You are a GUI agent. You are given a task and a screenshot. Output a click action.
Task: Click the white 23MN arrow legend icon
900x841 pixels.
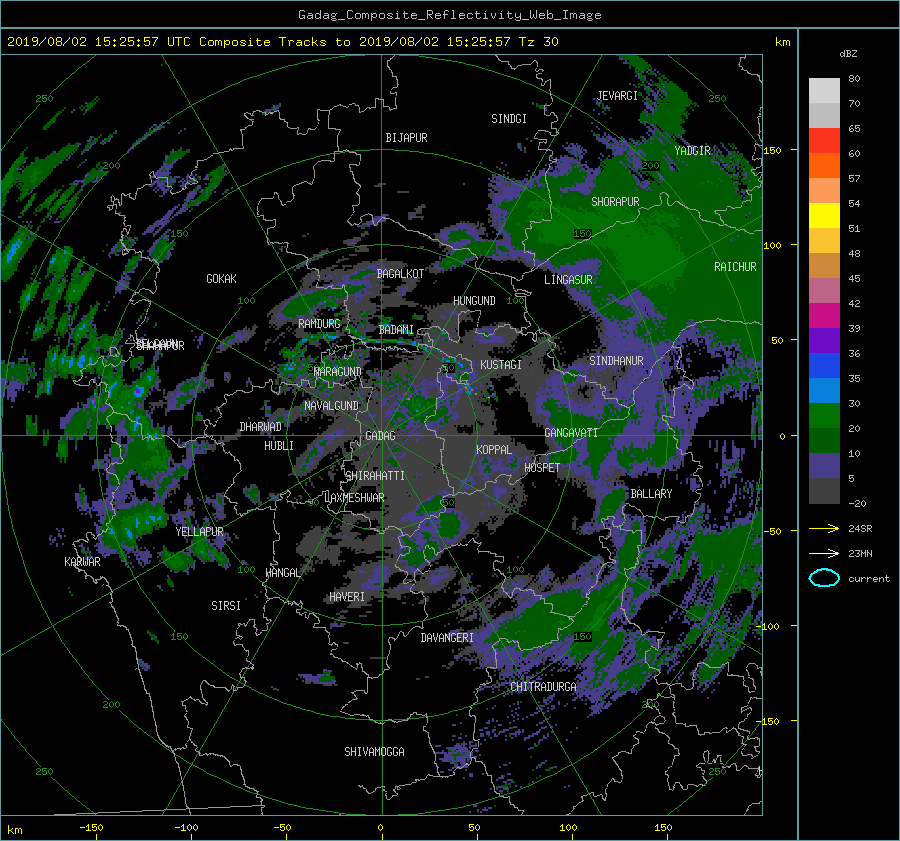tap(824, 553)
